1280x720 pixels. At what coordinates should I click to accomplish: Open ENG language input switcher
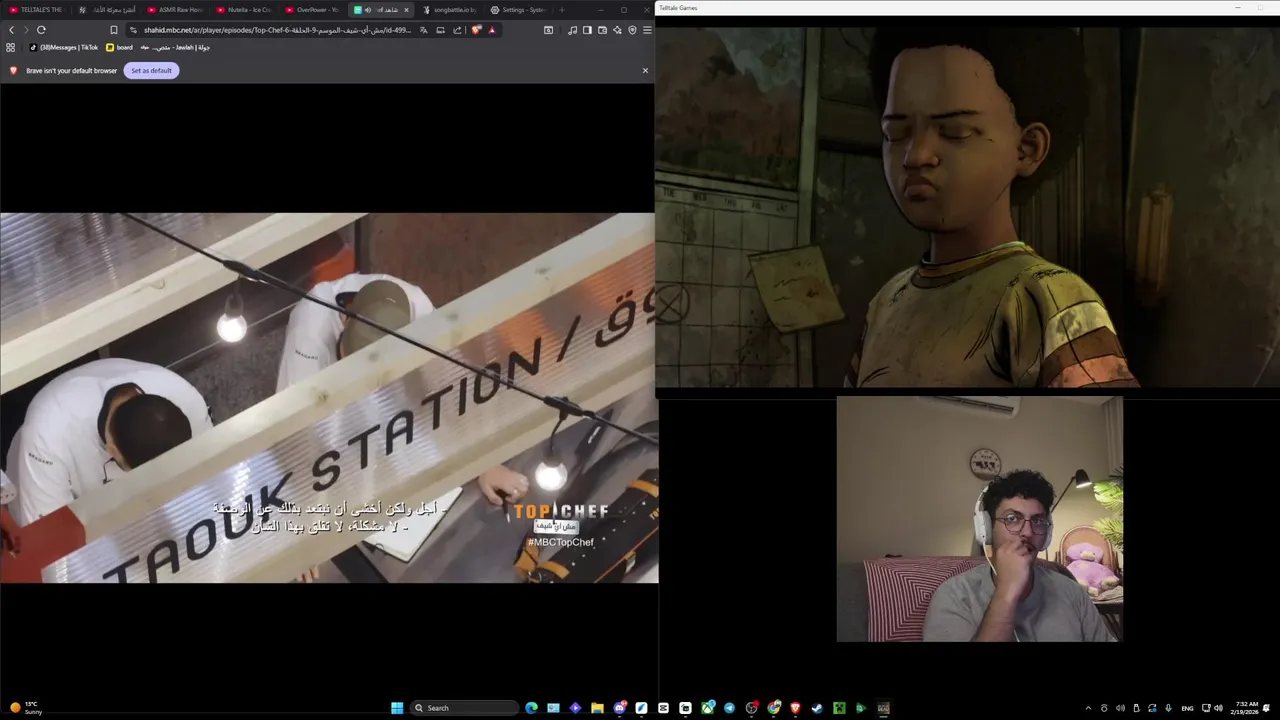coord(1187,708)
